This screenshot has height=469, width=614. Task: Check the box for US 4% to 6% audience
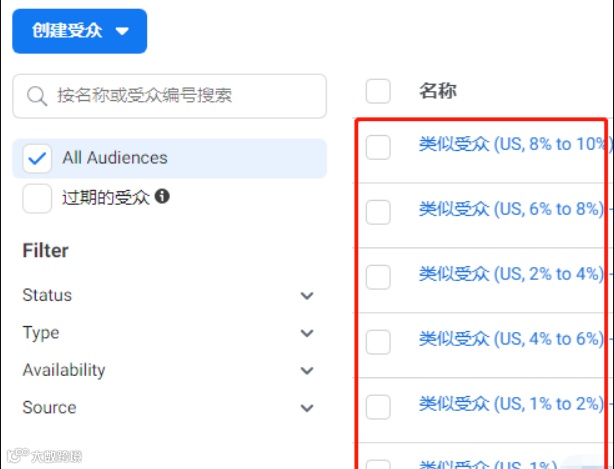[x=378, y=342]
